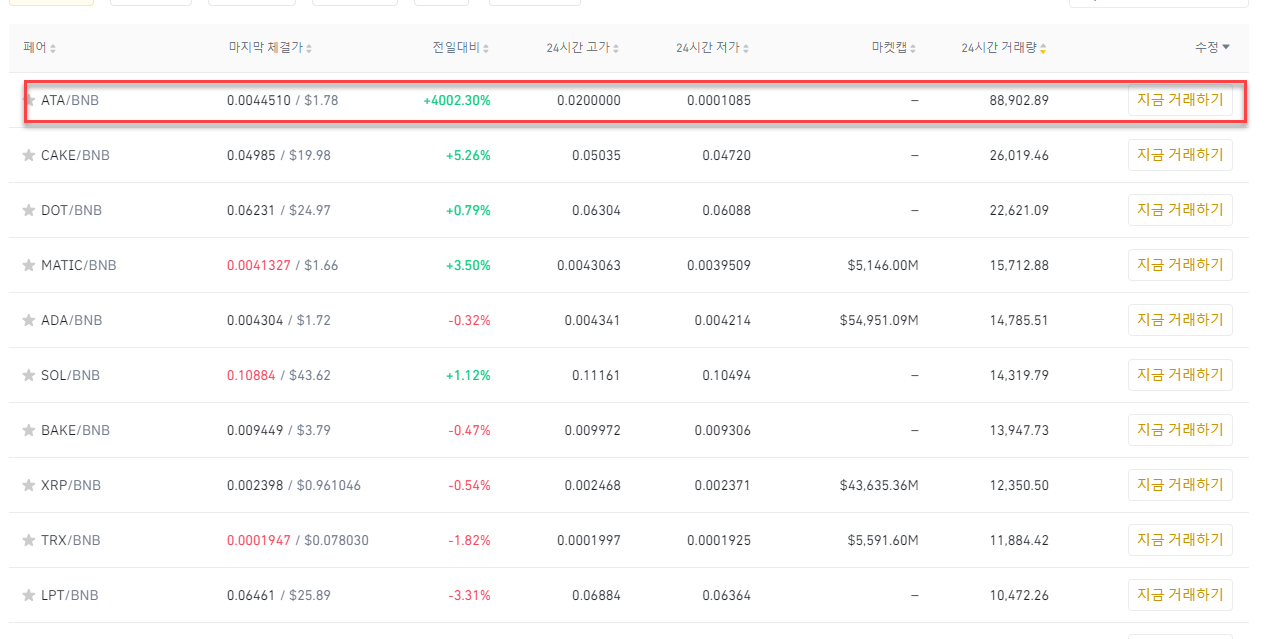Select 지금 거래하기 in BAKE/BNB row
The height and width of the screenshot is (639, 1270).
[x=1180, y=430]
